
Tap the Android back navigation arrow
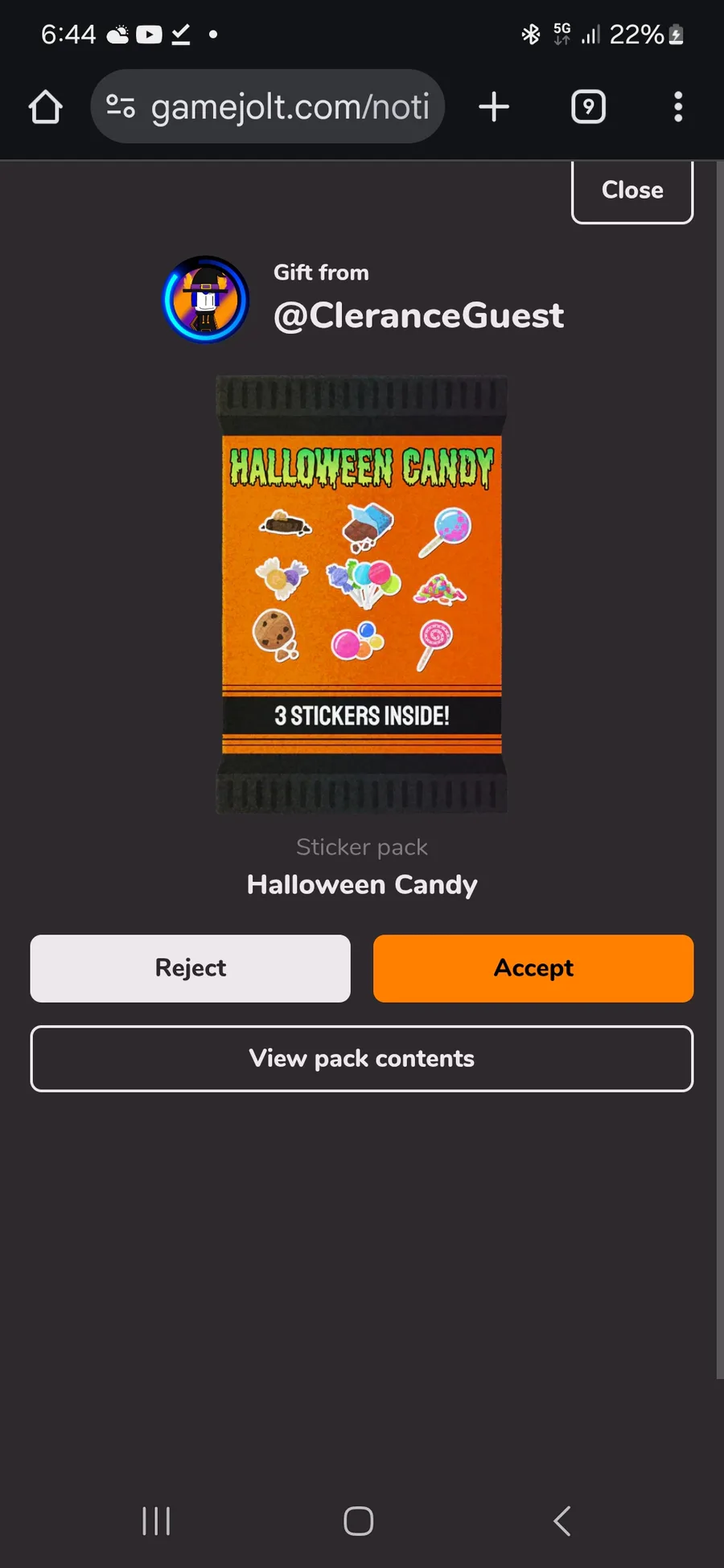[x=562, y=1521]
